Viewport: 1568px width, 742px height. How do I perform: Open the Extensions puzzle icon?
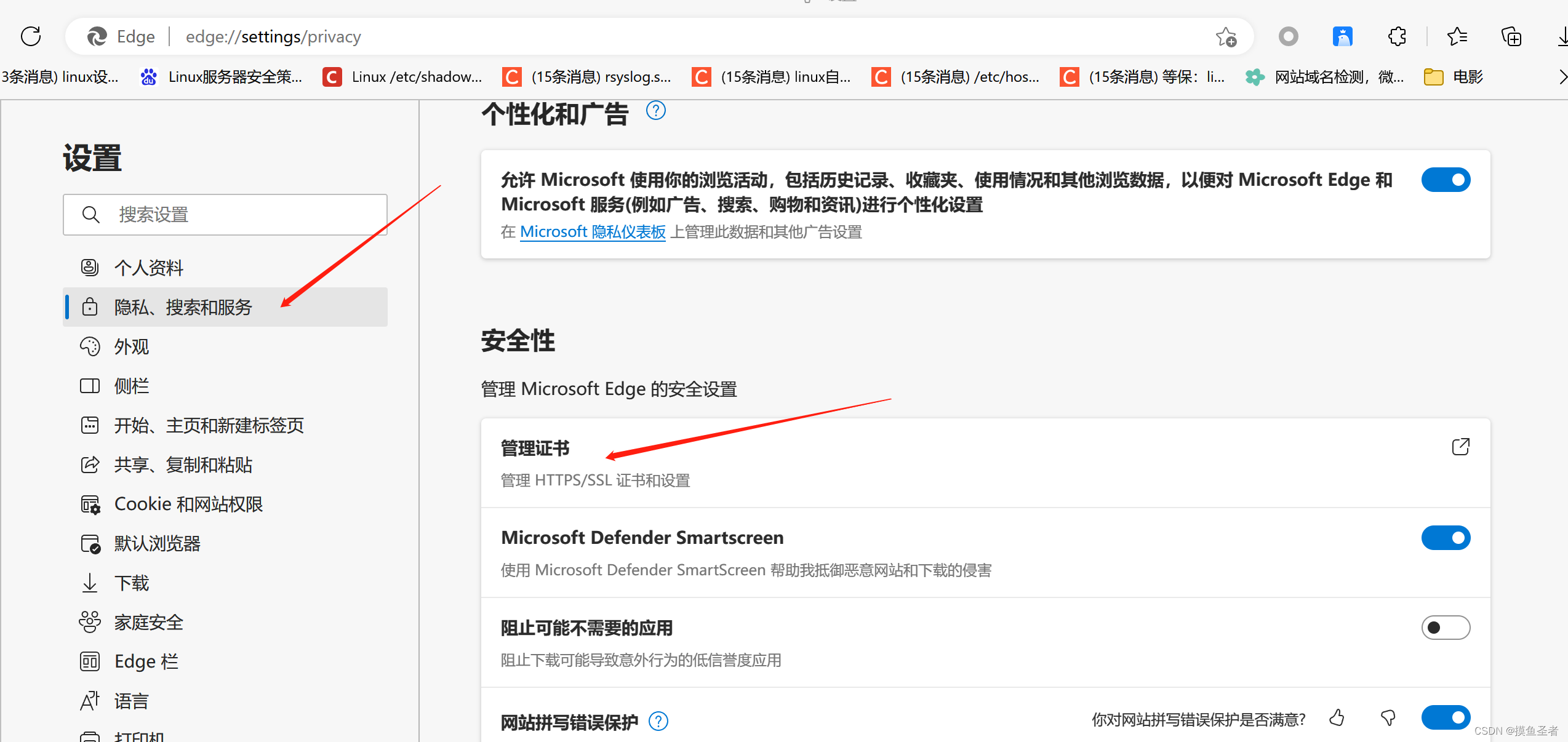[x=1397, y=36]
